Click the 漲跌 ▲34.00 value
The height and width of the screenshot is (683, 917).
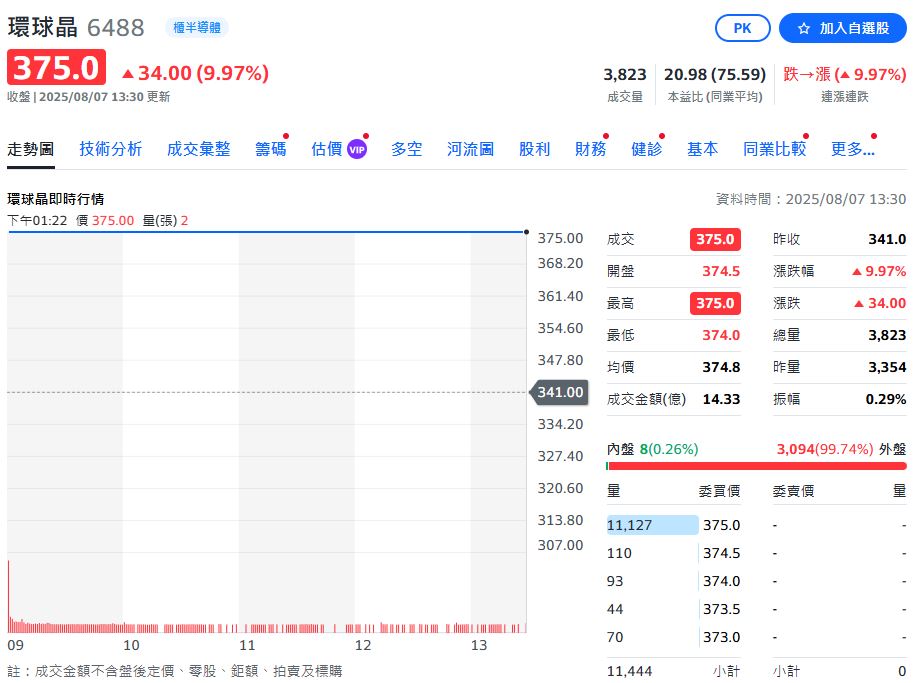[880, 303]
